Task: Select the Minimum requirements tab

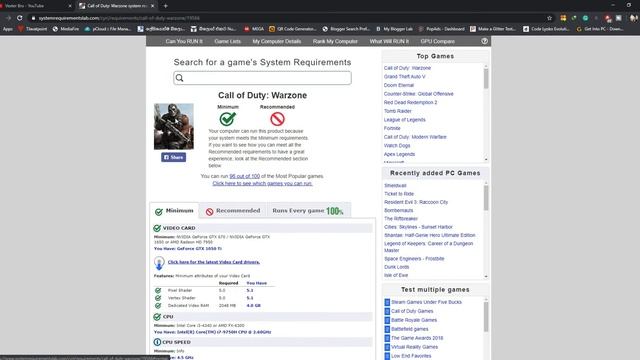Action: pyautogui.click(x=175, y=211)
